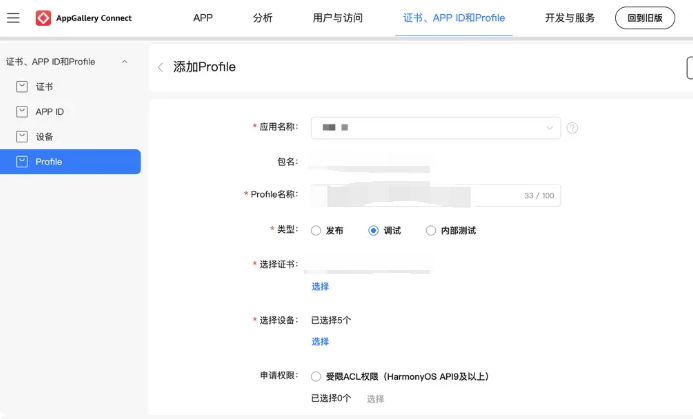Click the 设备 sidebar icon

click(x=22, y=137)
